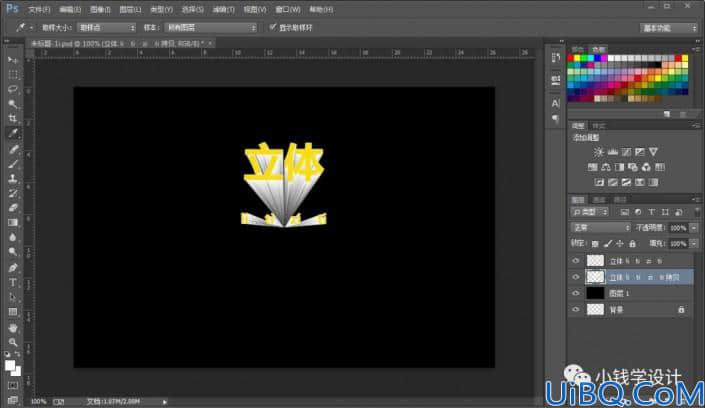Open the layer blend mode dropdown
This screenshot has width=705, height=408.
point(601,228)
